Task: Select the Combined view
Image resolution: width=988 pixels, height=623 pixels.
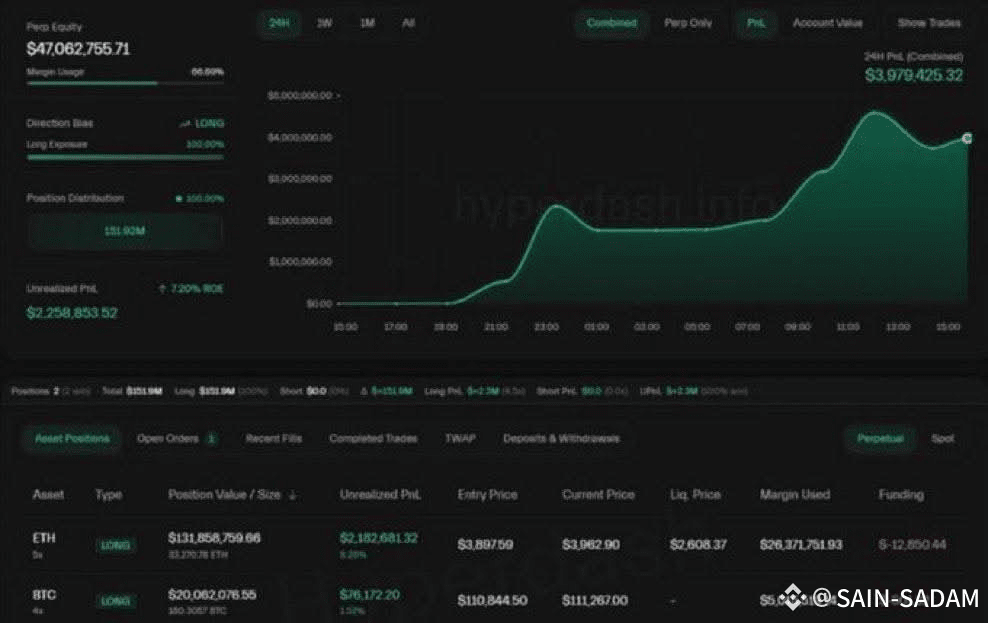Action: point(611,23)
